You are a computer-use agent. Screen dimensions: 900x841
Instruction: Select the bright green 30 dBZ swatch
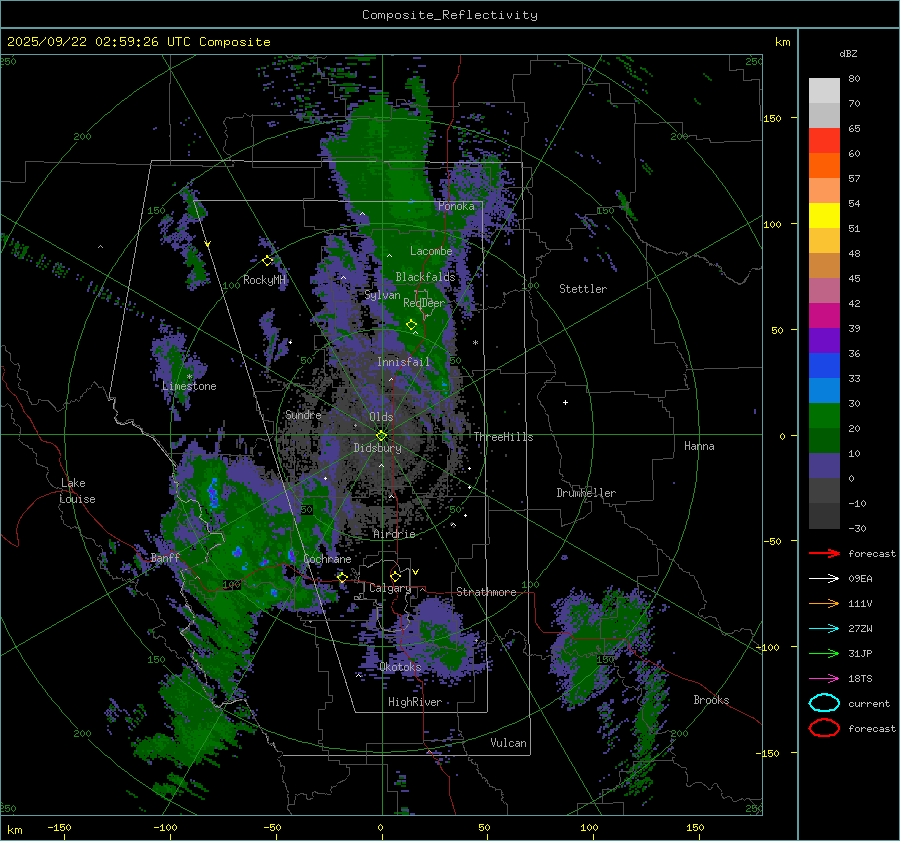(824, 416)
